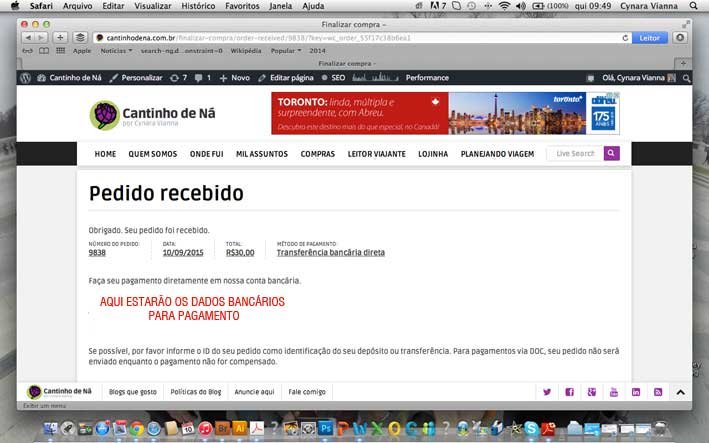709x443 pixels.
Task: Open the SEO admin bar item
Action: point(334,78)
